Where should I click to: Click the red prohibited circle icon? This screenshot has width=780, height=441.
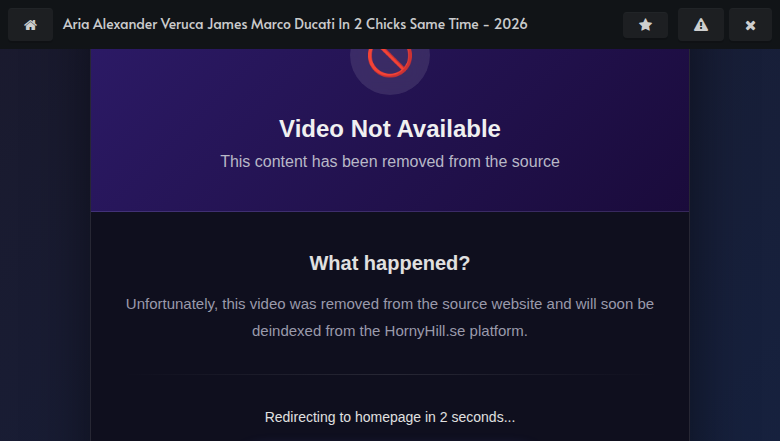(390, 60)
